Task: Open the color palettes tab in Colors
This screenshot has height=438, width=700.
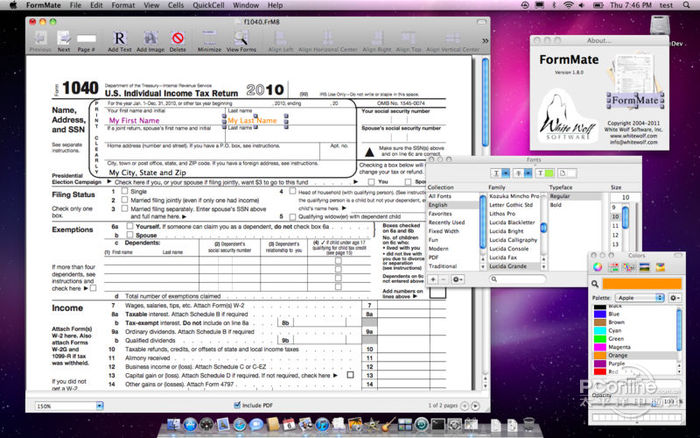Action: (629, 267)
